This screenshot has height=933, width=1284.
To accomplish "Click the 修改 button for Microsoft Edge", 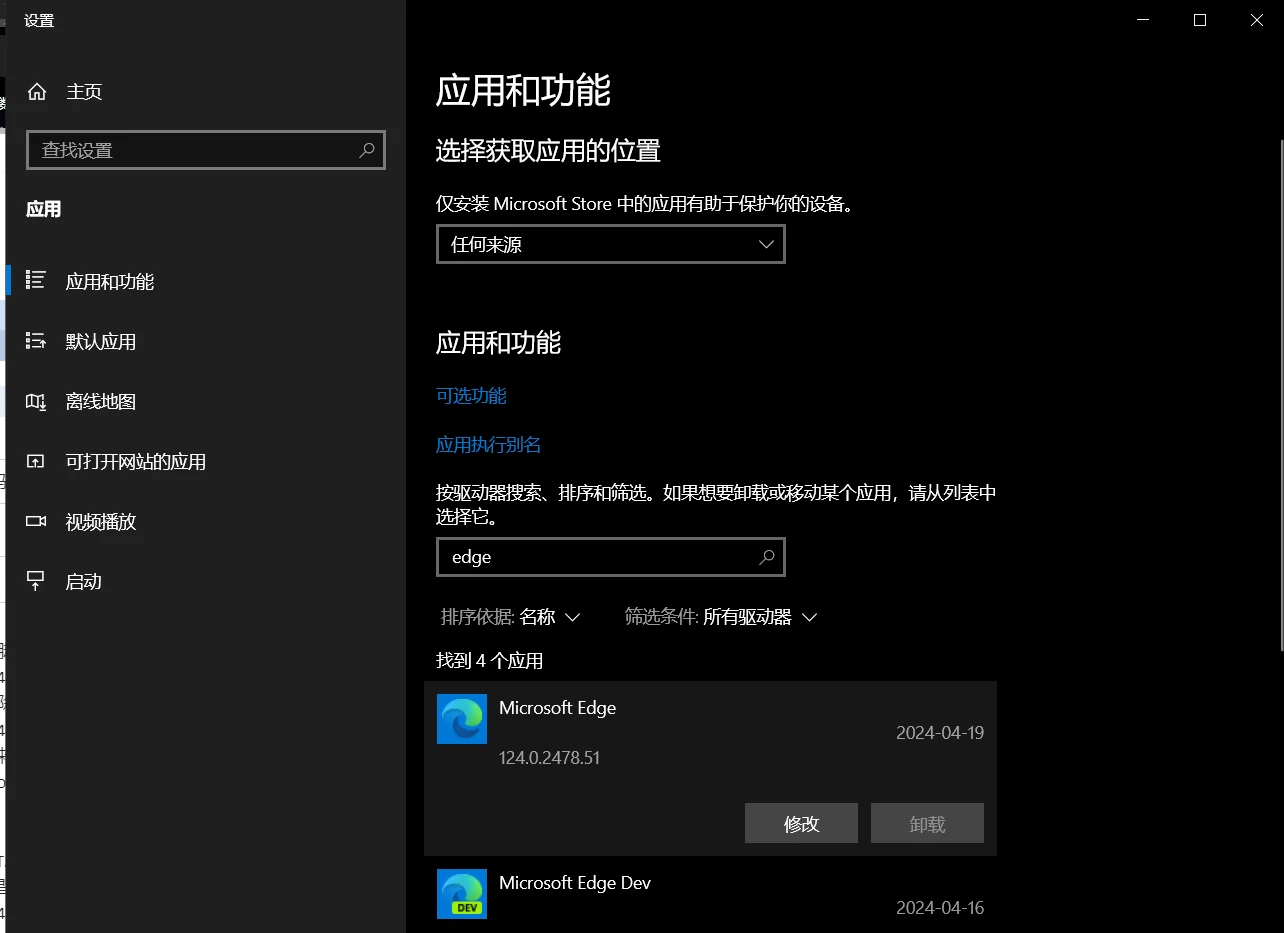I will (801, 823).
